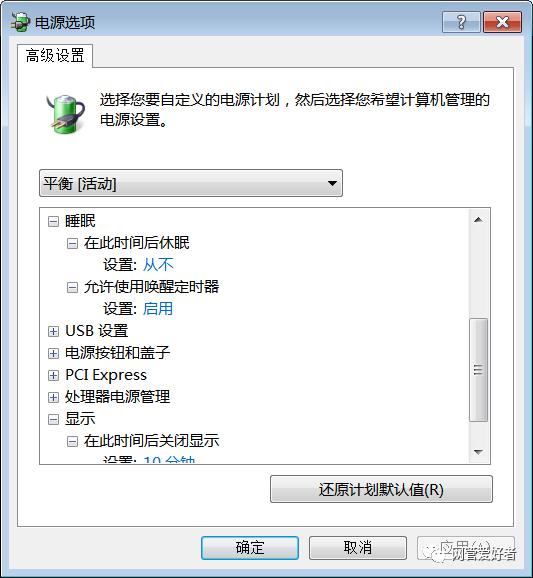Collapse 允许使用唤醒定时器 node
This screenshot has width=533, height=578.
pyautogui.click(x=72, y=287)
